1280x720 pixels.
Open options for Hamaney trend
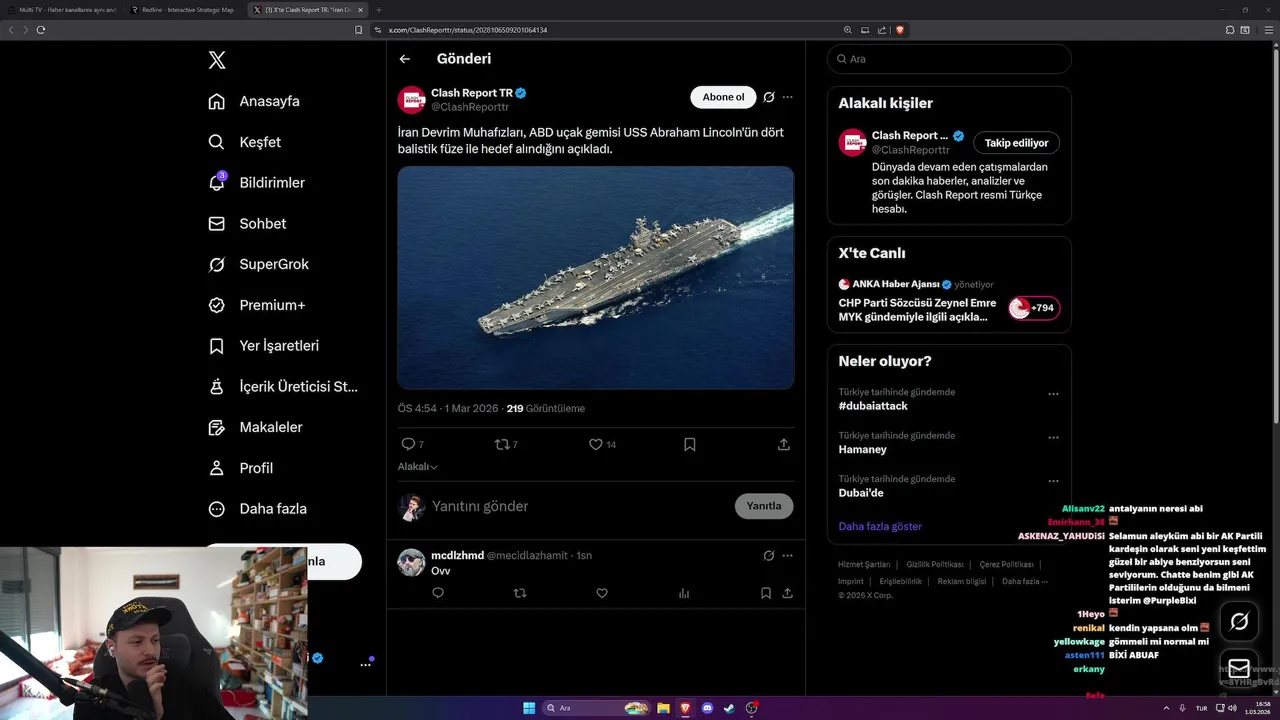(1053, 438)
